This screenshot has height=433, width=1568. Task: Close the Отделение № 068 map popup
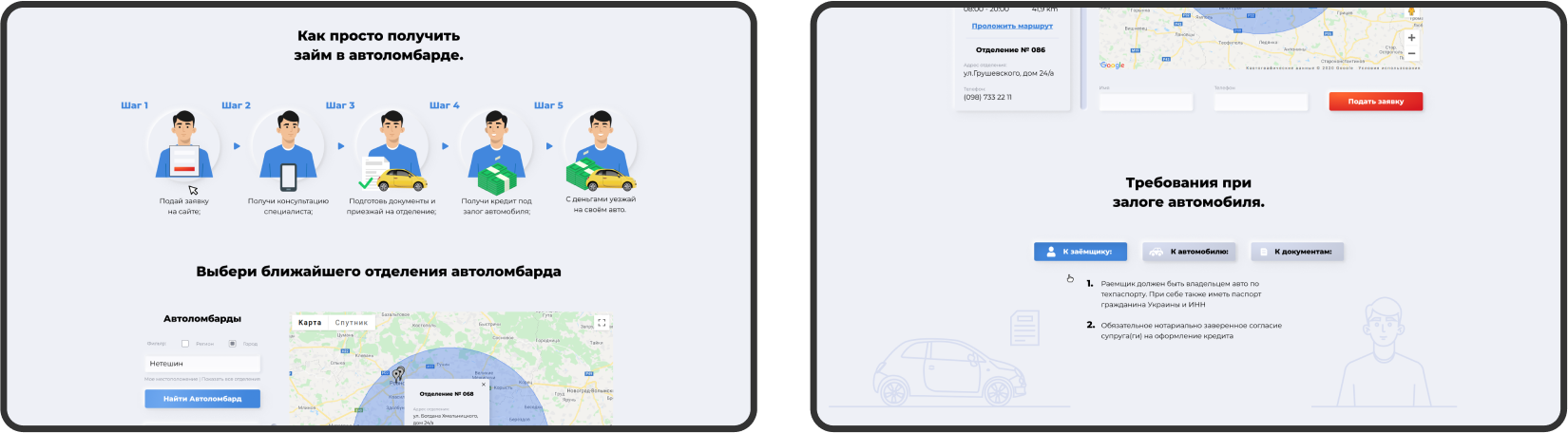click(x=484, y=385)
